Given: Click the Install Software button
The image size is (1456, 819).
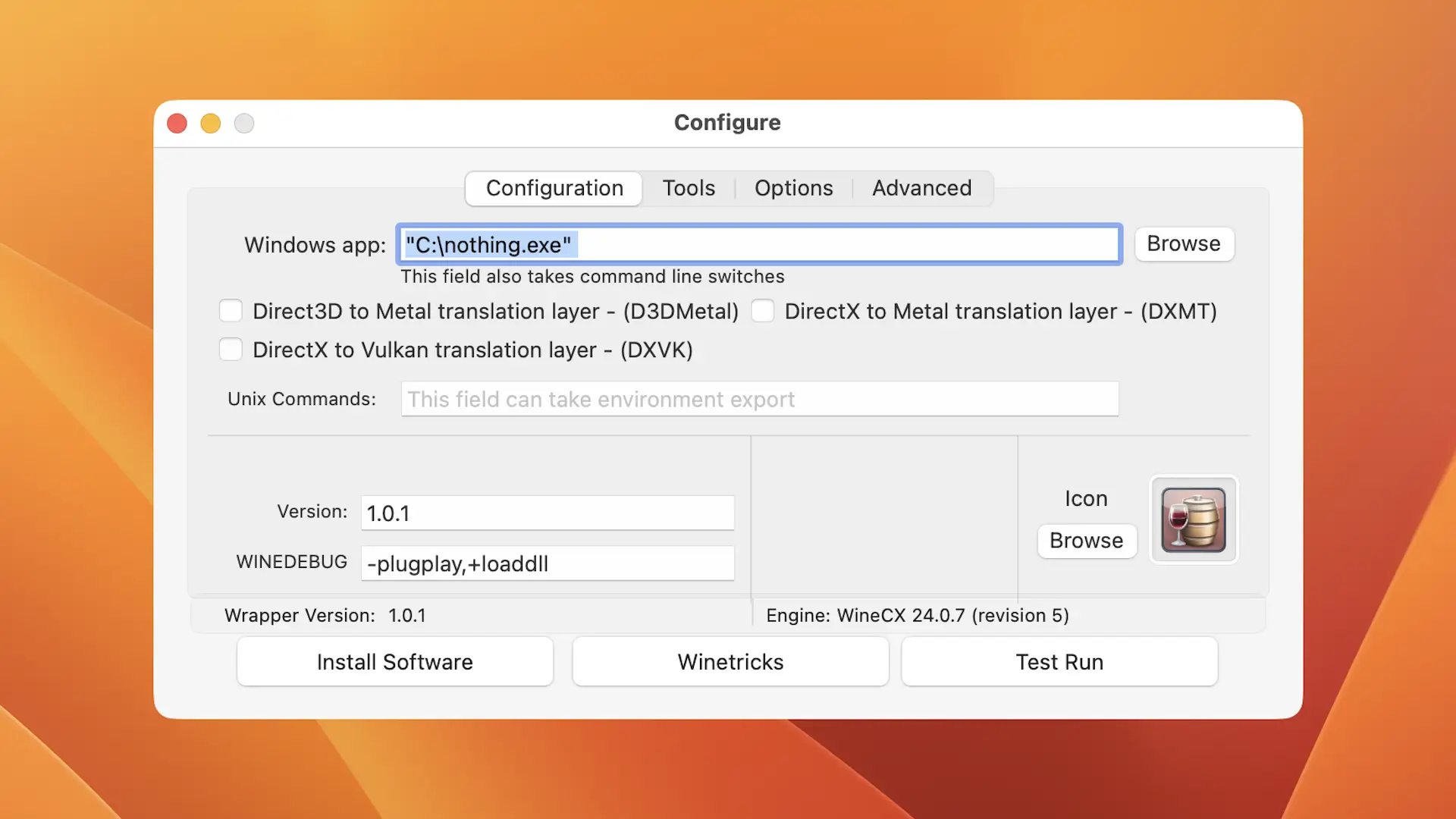Looking at the screenshot, I should 394,662.
